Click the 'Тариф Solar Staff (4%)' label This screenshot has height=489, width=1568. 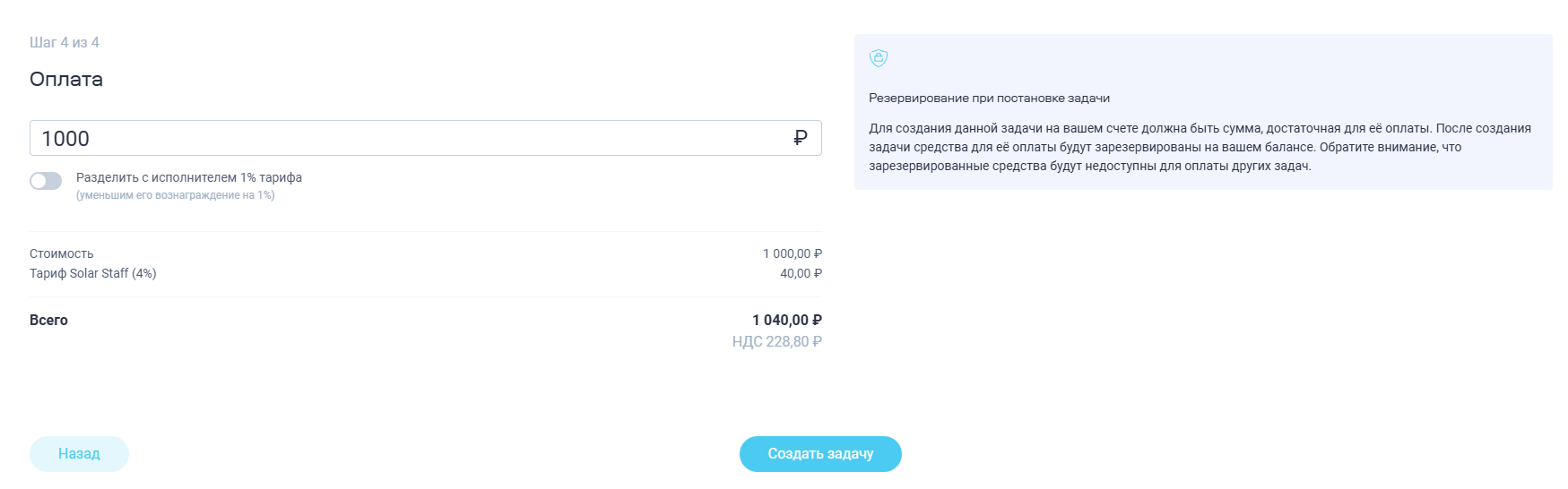click(93, 273)
